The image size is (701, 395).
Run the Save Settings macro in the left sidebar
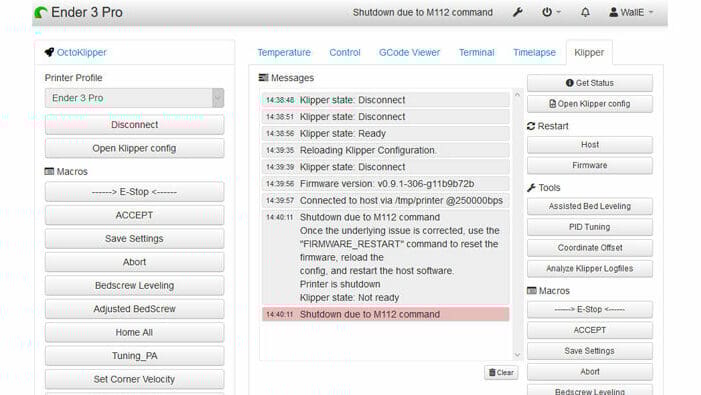pyautogui.click(x=134, y=239)
